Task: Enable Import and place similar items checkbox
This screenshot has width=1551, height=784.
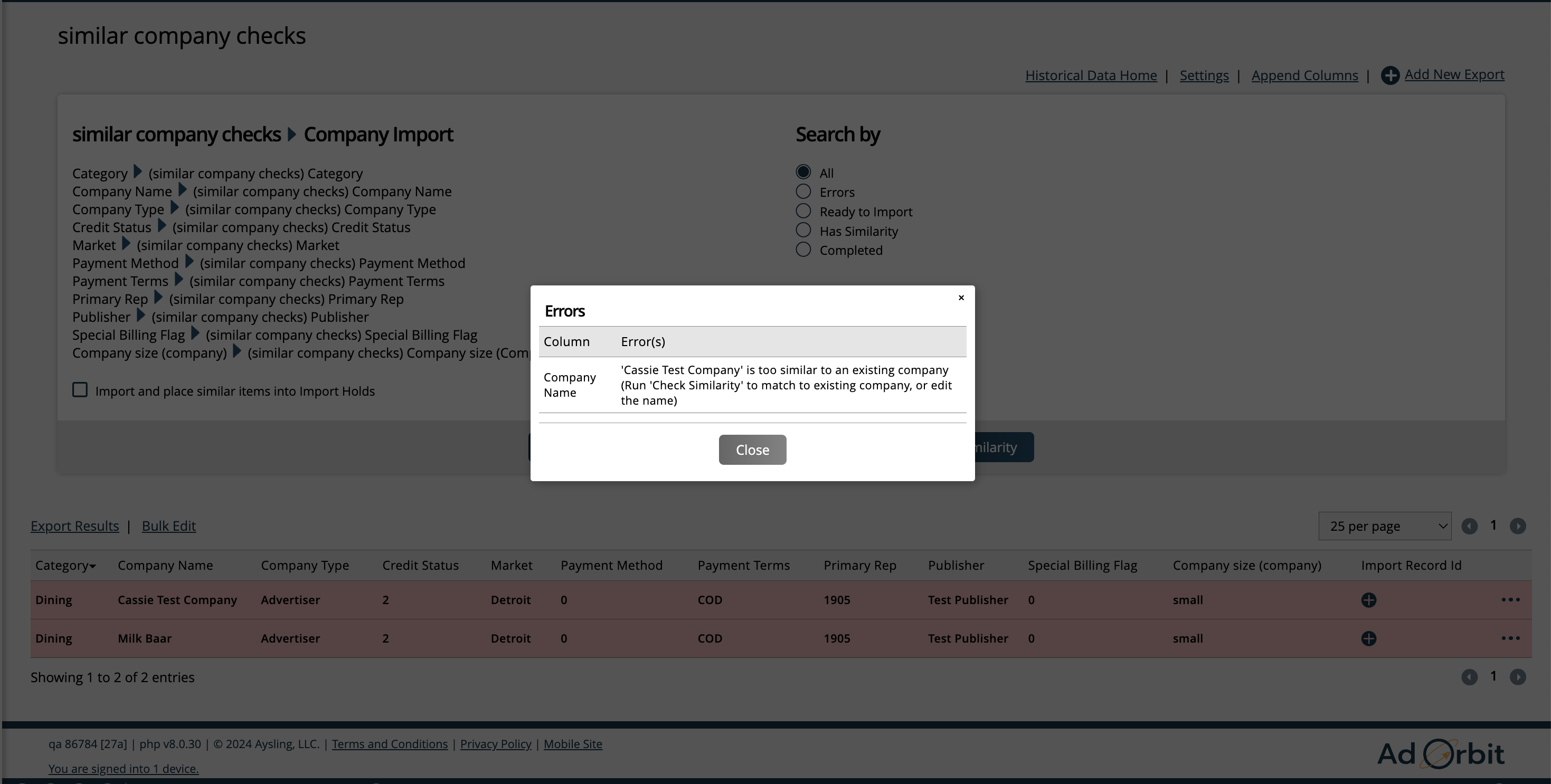Action: 80,390
